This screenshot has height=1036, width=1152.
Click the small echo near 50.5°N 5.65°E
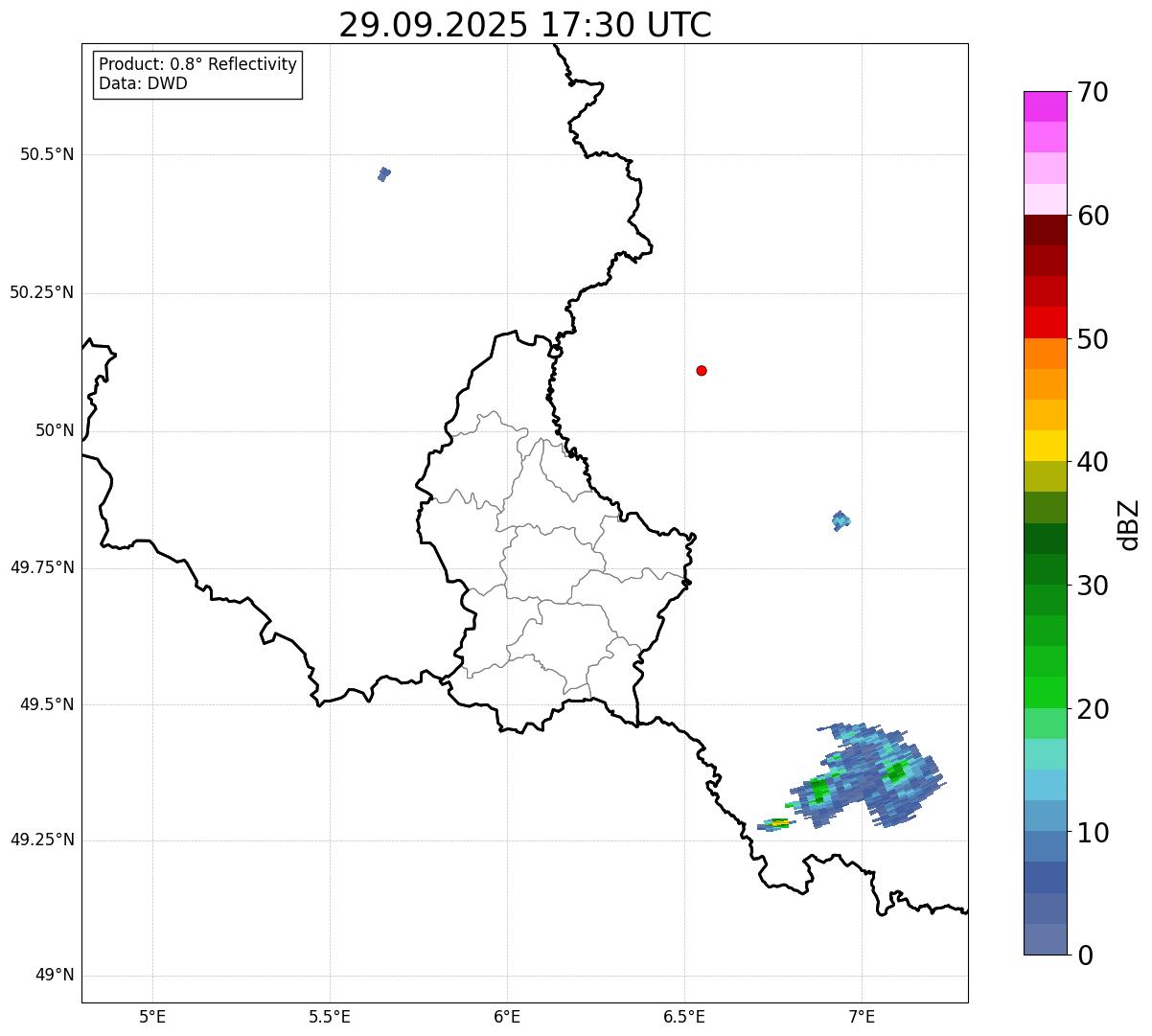point(384,173)
